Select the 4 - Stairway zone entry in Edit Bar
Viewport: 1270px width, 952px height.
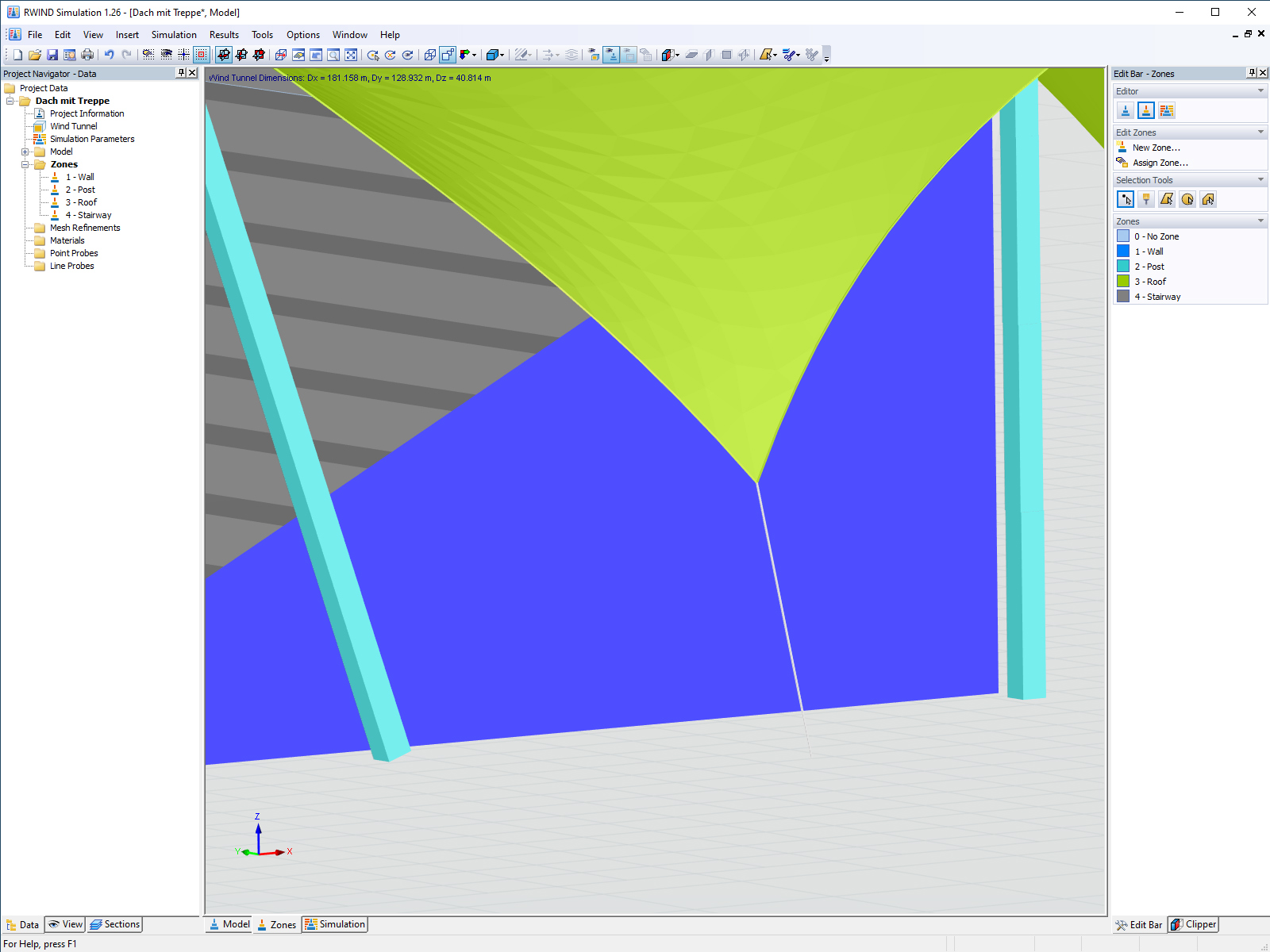pyautogui.click(x=1157, y=297)
